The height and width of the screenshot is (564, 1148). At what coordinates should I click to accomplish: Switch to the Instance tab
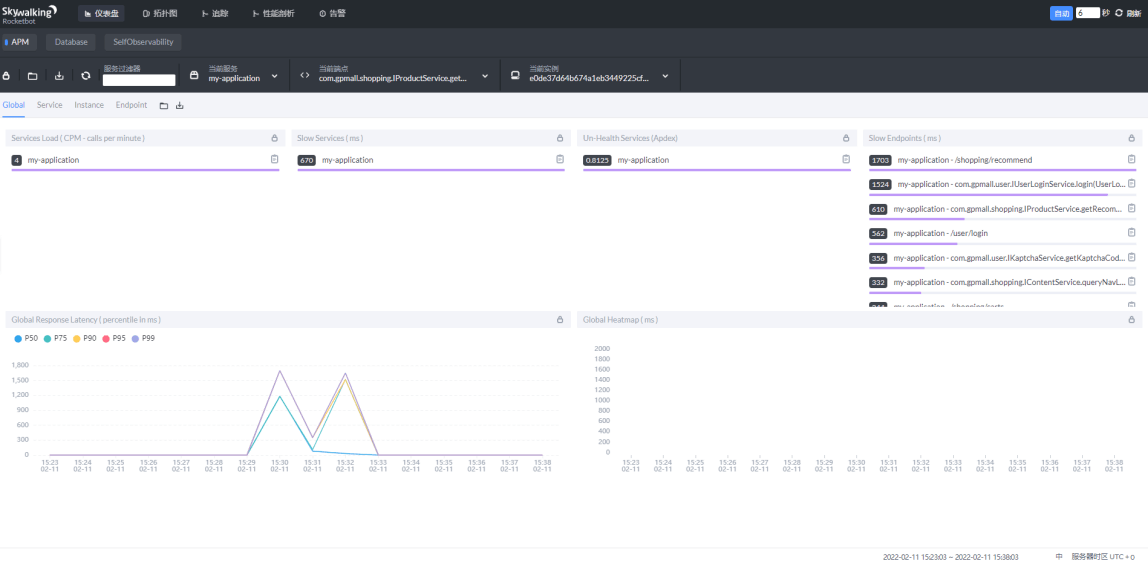coord(89,105)
